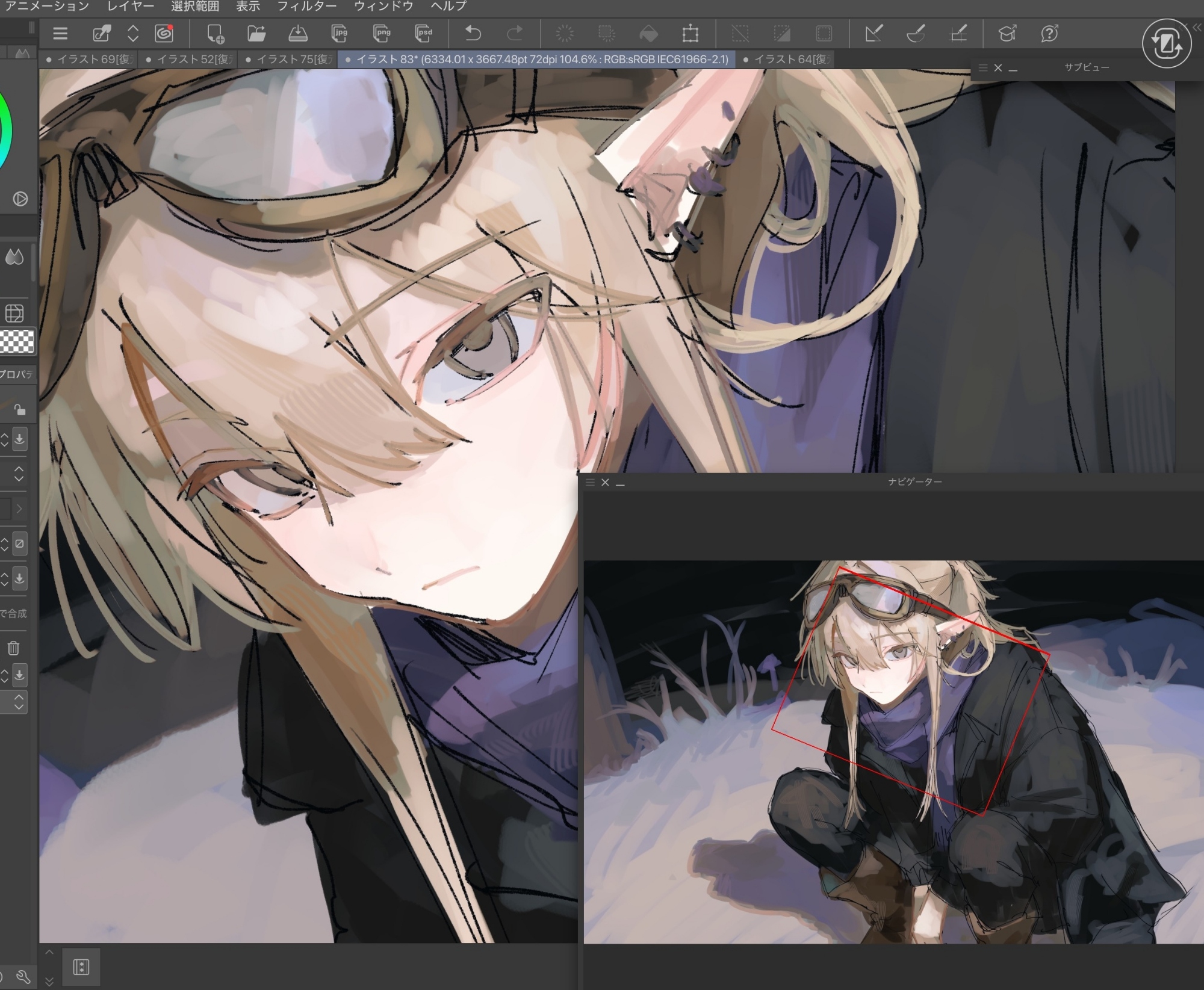Toggle snap to ruler icon
Viewport: 1204px width, 990px height.
pos(874,34)
